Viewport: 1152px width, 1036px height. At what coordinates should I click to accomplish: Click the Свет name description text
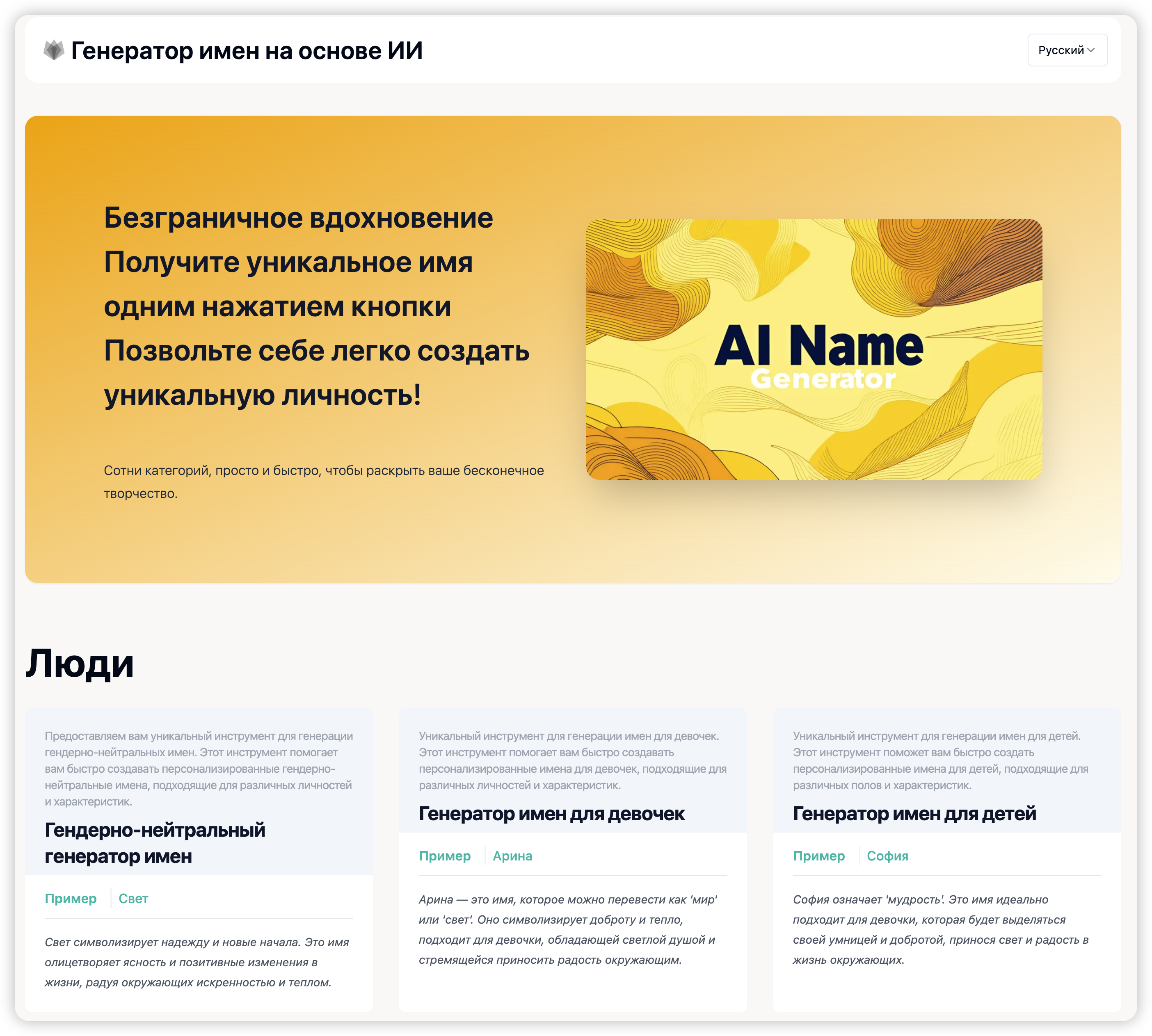click(x=197, y=963)
